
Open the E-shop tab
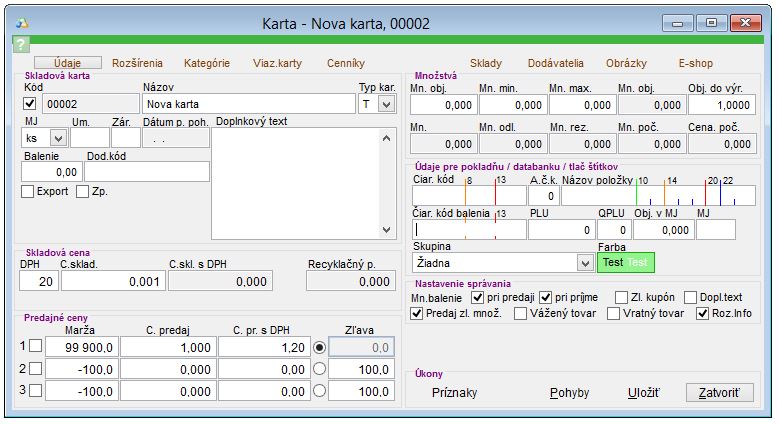coord(696,63)
